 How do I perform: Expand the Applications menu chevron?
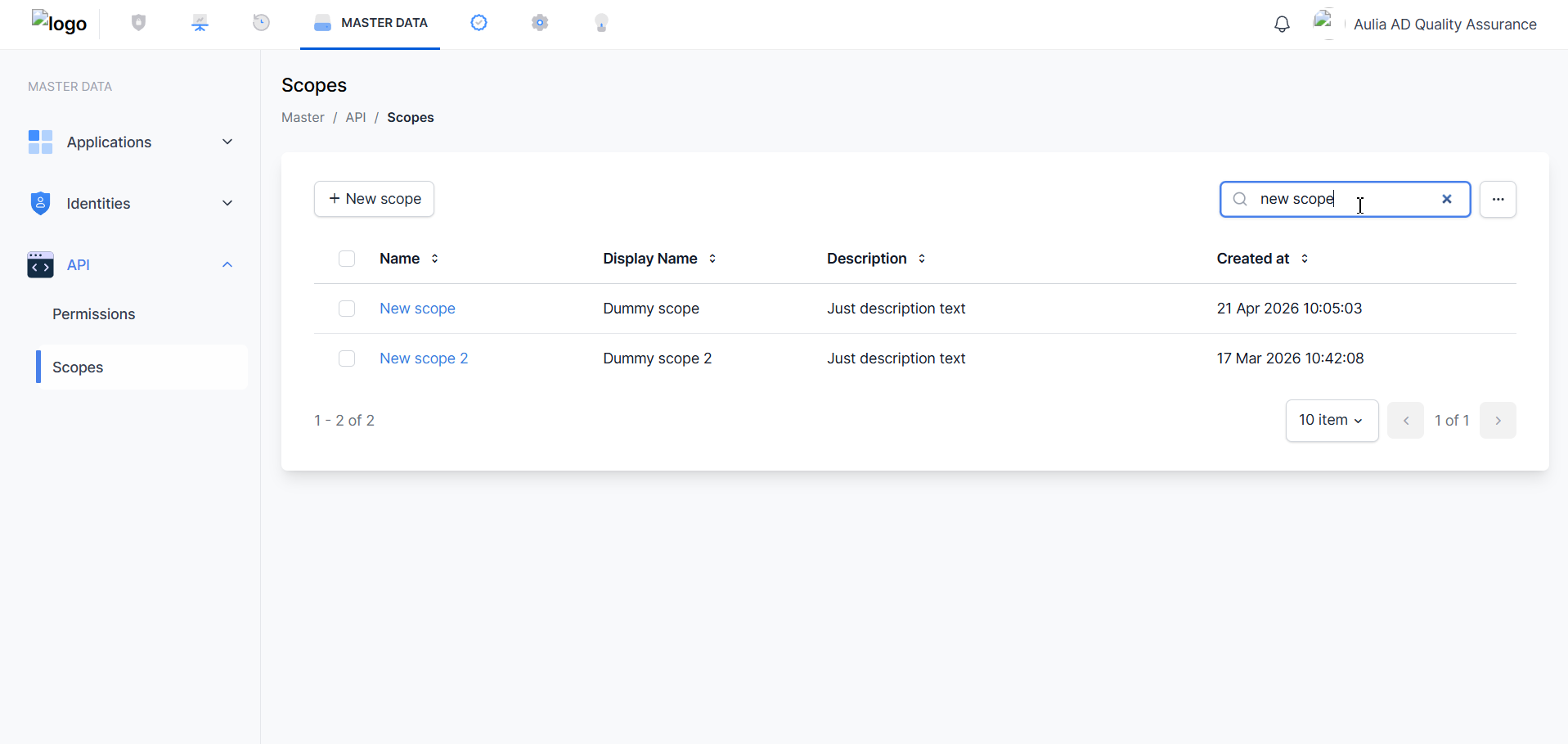coord(227,142)
